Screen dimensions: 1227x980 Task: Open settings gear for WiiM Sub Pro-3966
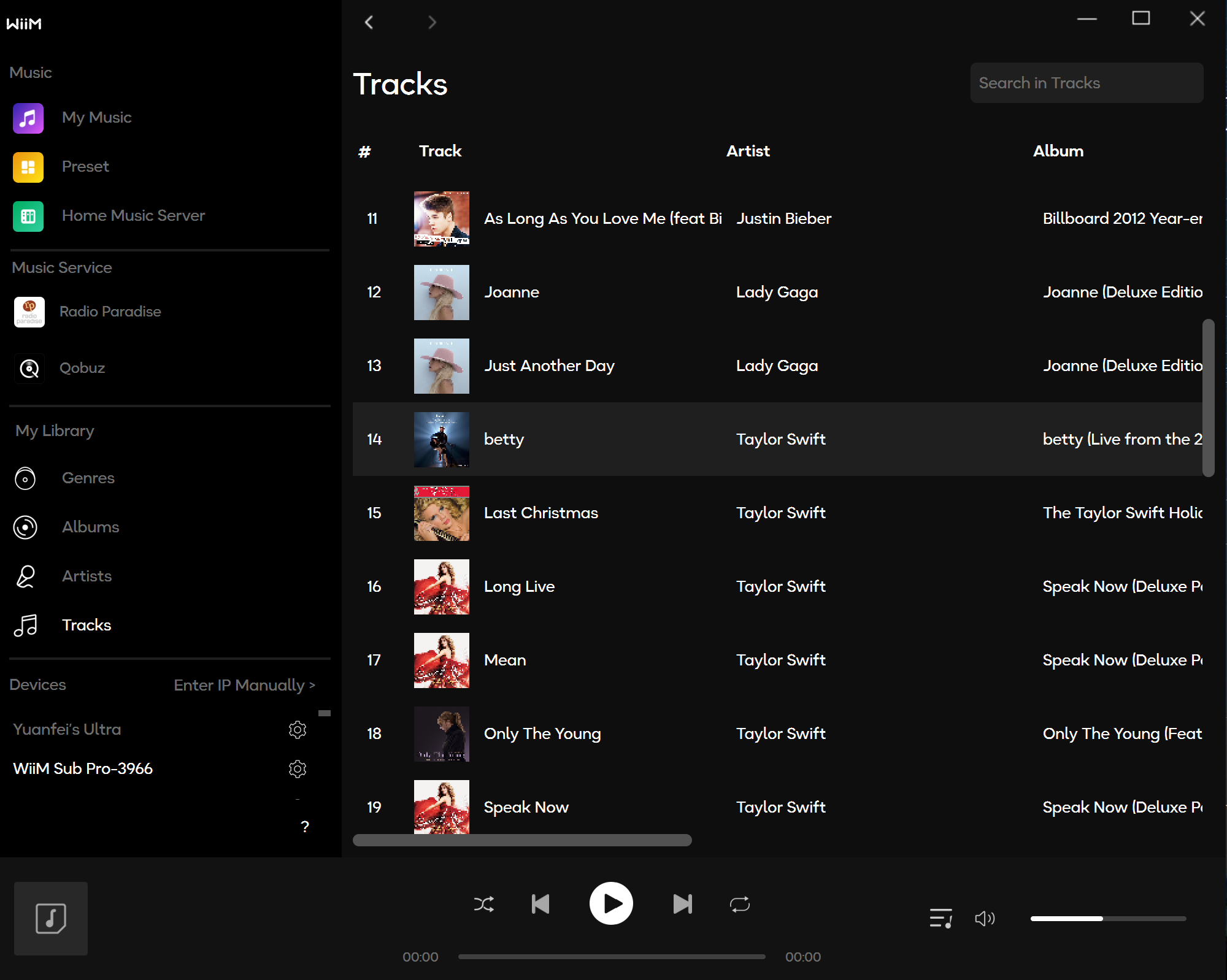coord(298,769)
